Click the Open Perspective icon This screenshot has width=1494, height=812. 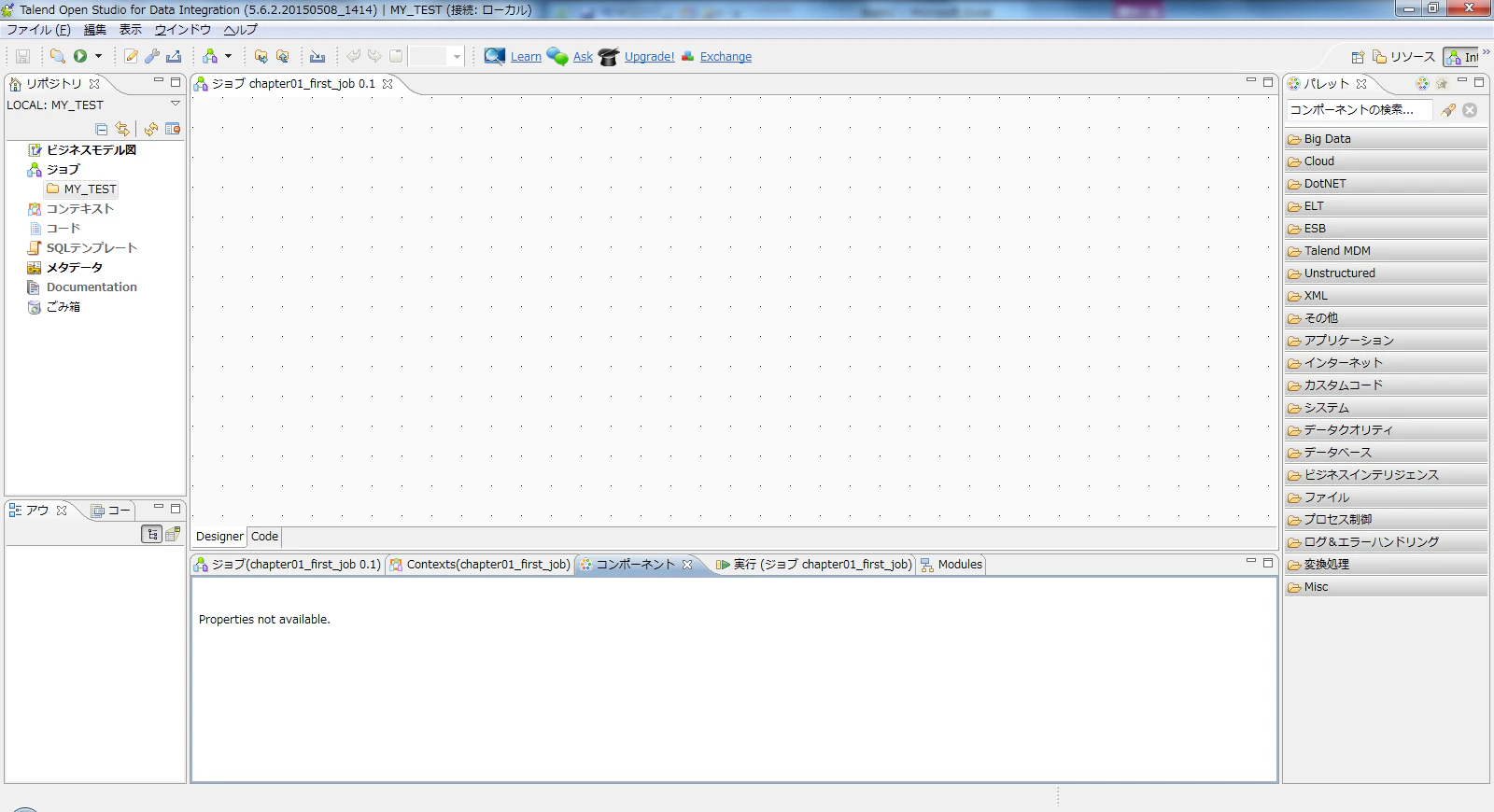(1358, 57)
